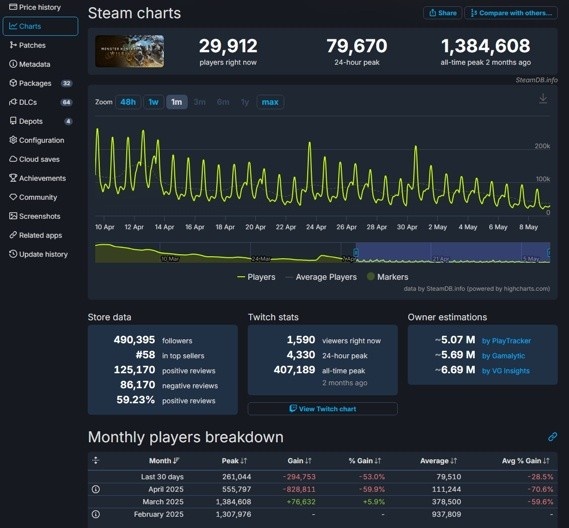Click Compare with others button
Viewport: 569px width, 528px height.
pyautogui.click(x=511, y=13)
